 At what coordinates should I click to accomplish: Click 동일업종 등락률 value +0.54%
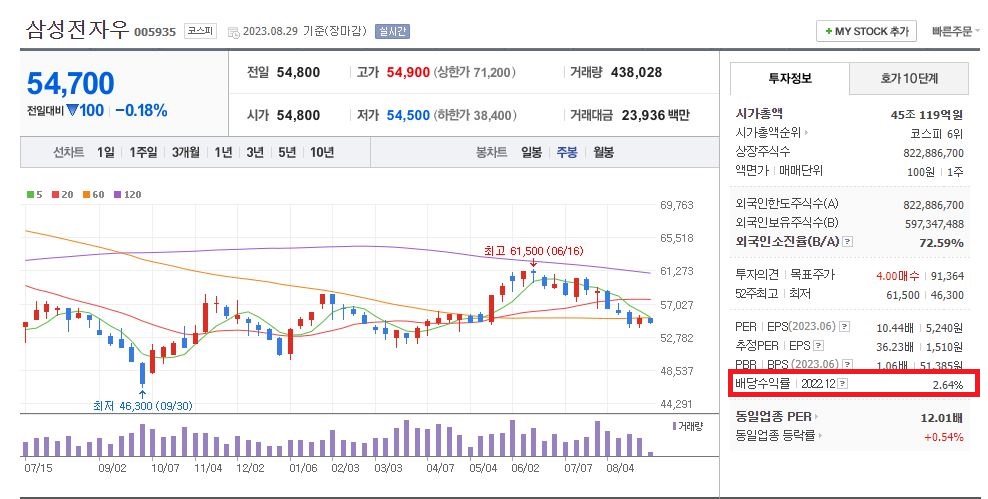pos(944,437)
